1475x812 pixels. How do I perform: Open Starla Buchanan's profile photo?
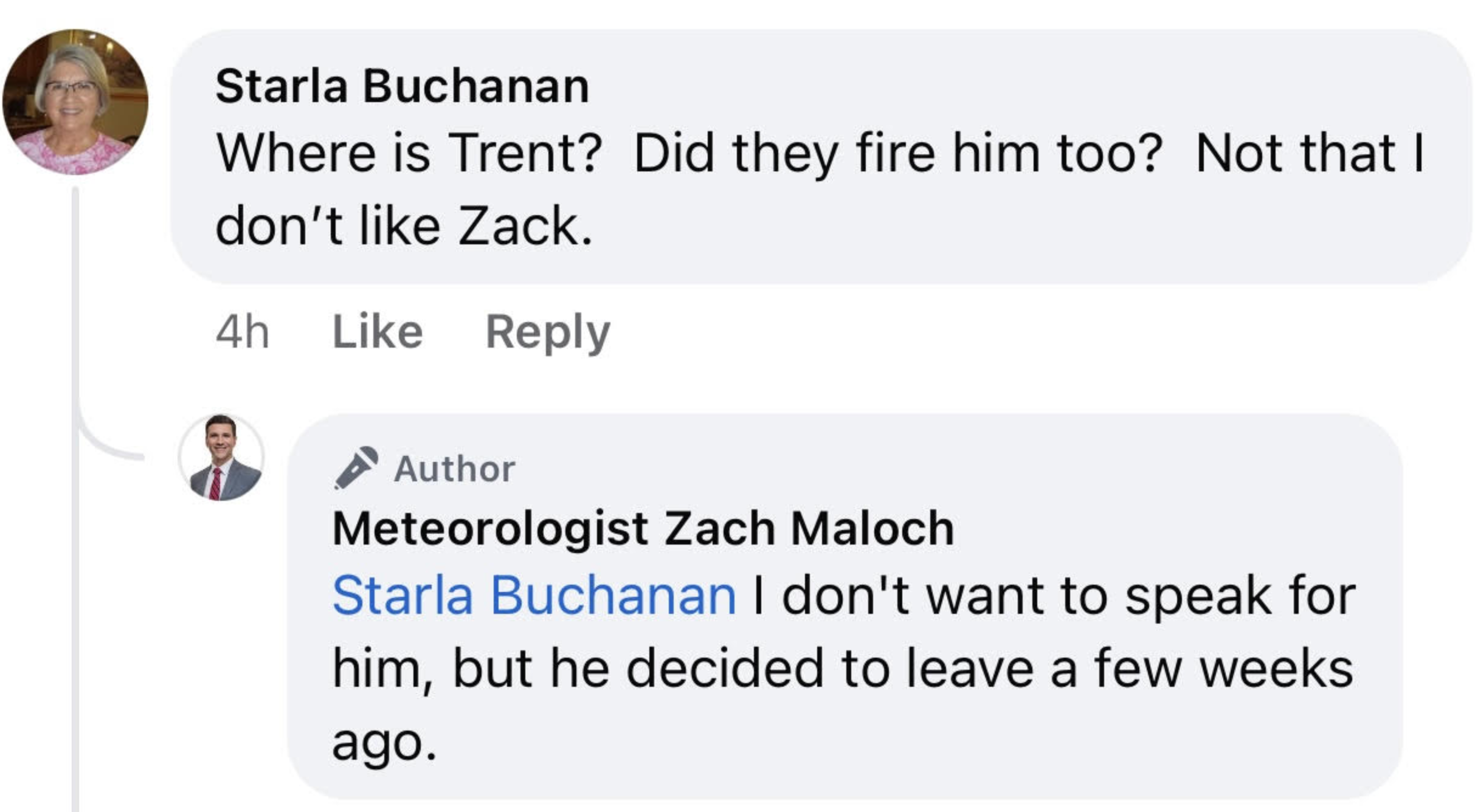tap(75, 102)
